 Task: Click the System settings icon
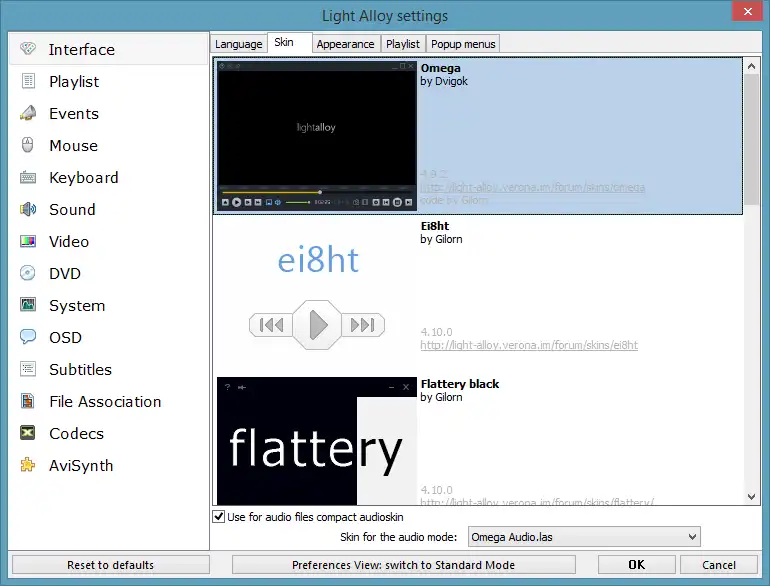tap(28, 305)
